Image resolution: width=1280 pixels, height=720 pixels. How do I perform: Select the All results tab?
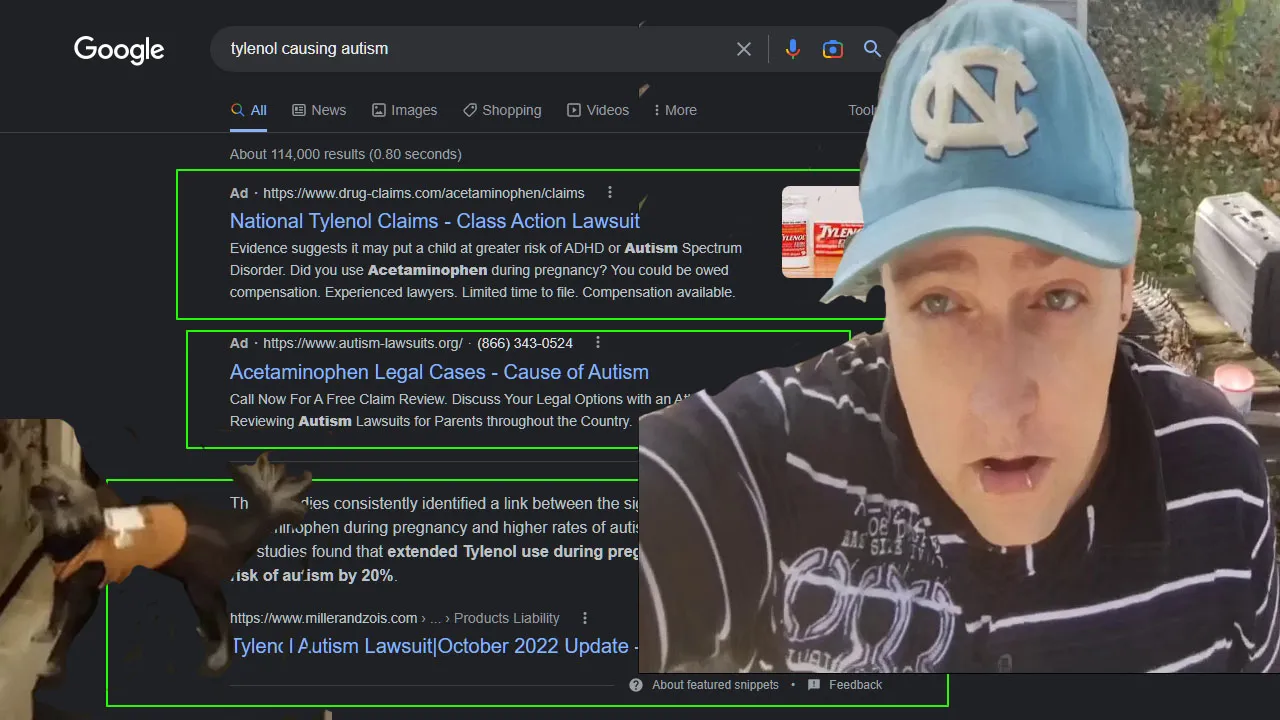pos(249,110)
